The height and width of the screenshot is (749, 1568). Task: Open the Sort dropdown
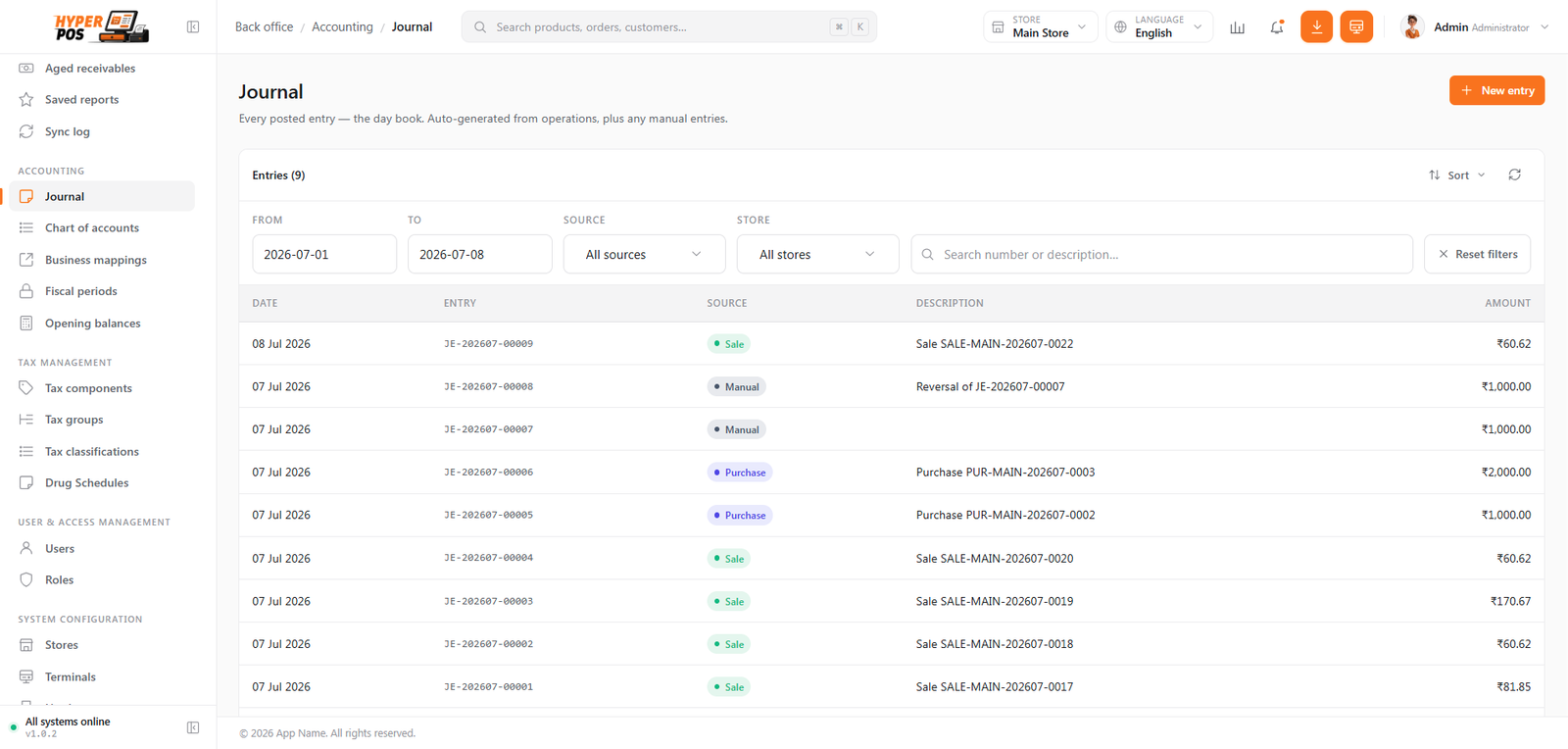click(x=1457, y=175)
